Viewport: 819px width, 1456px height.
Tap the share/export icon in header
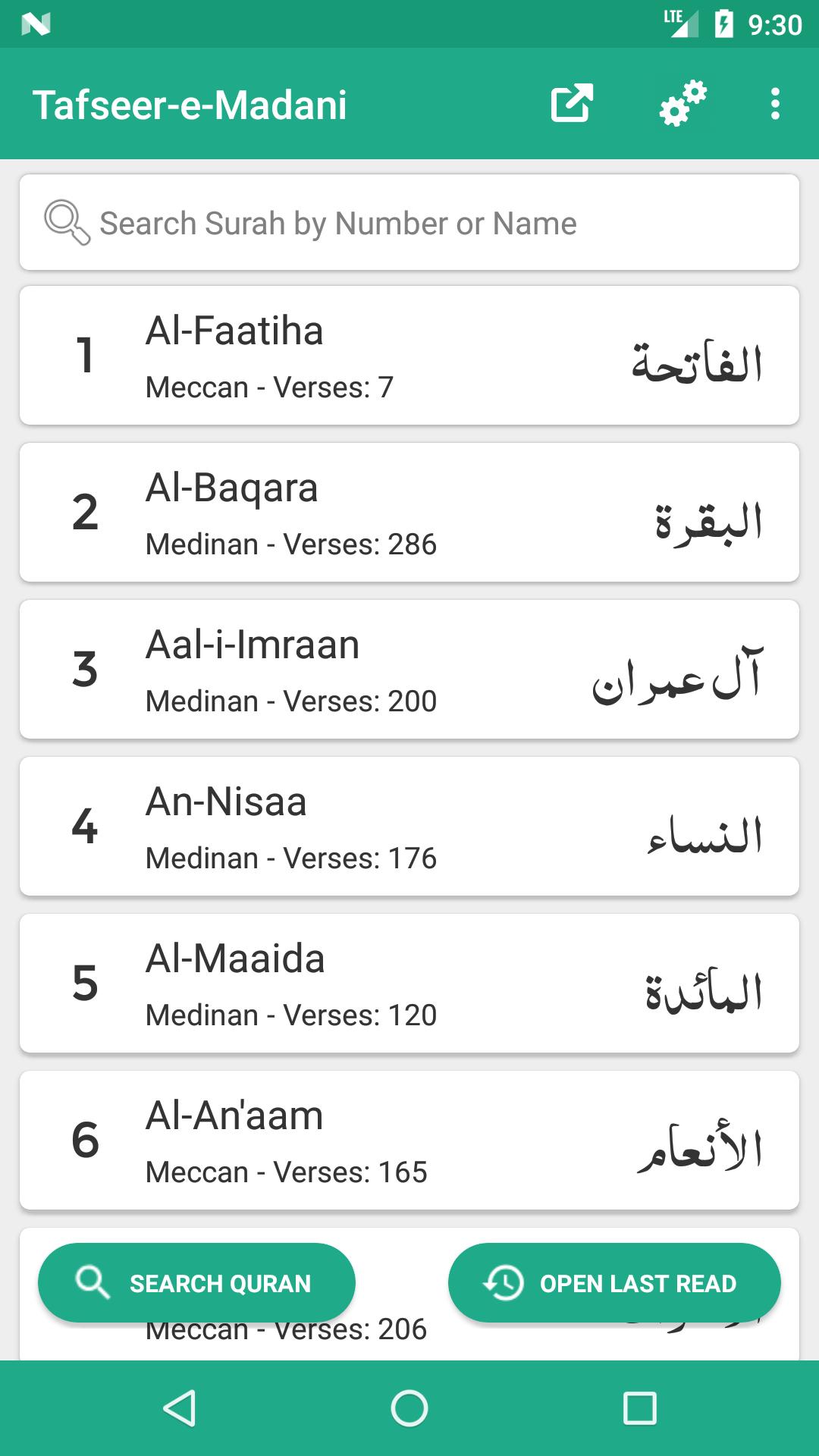[572, 104]
